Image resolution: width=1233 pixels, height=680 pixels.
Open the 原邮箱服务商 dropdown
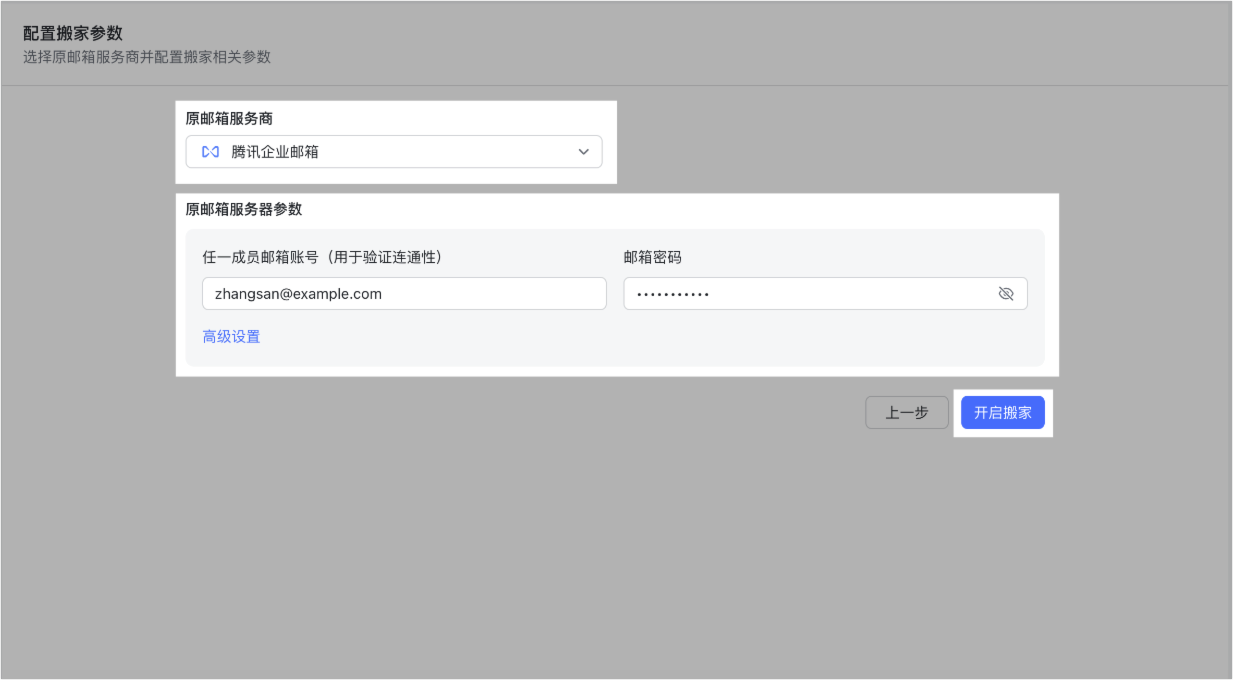click(394, 152)
